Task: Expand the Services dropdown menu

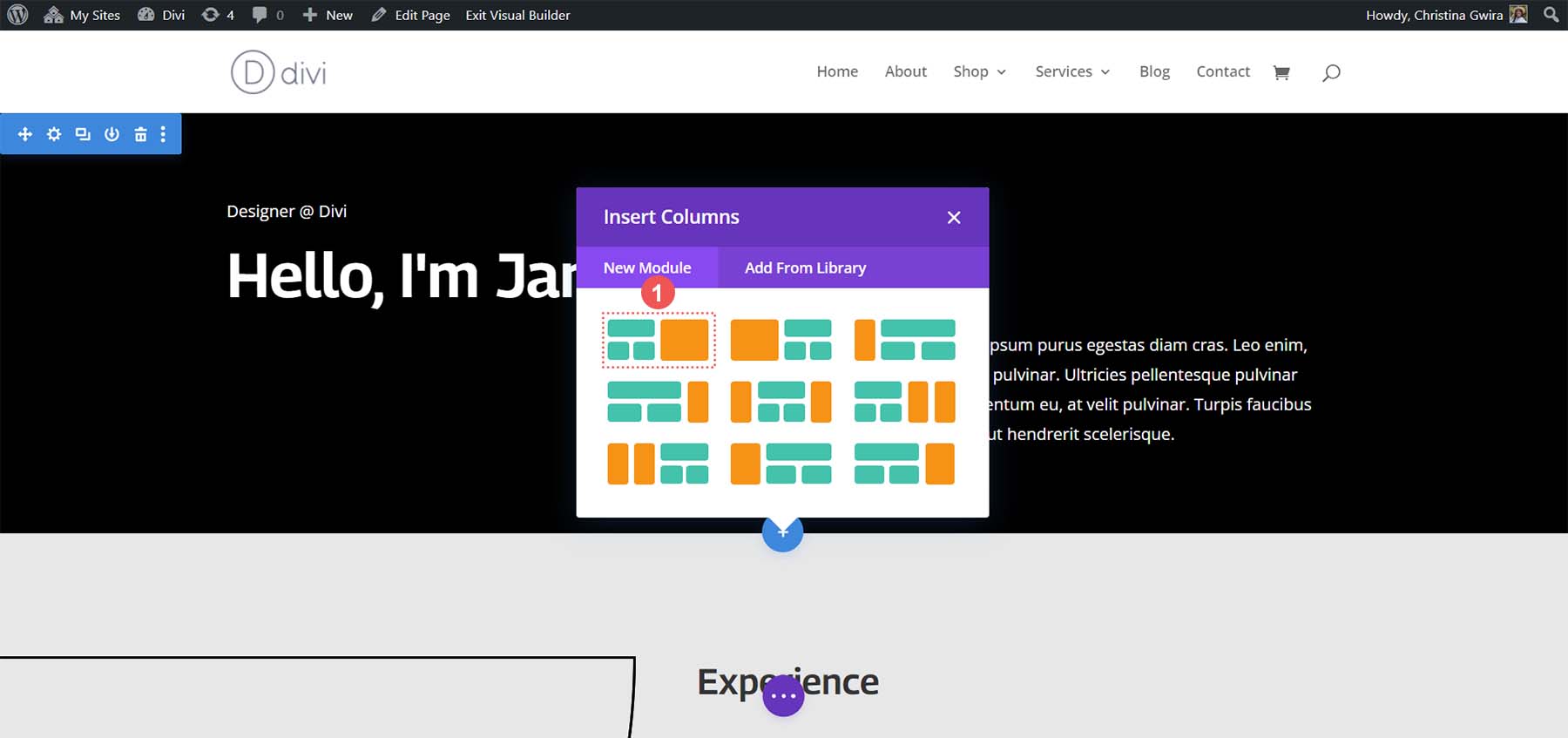Action: point(1071,71)
